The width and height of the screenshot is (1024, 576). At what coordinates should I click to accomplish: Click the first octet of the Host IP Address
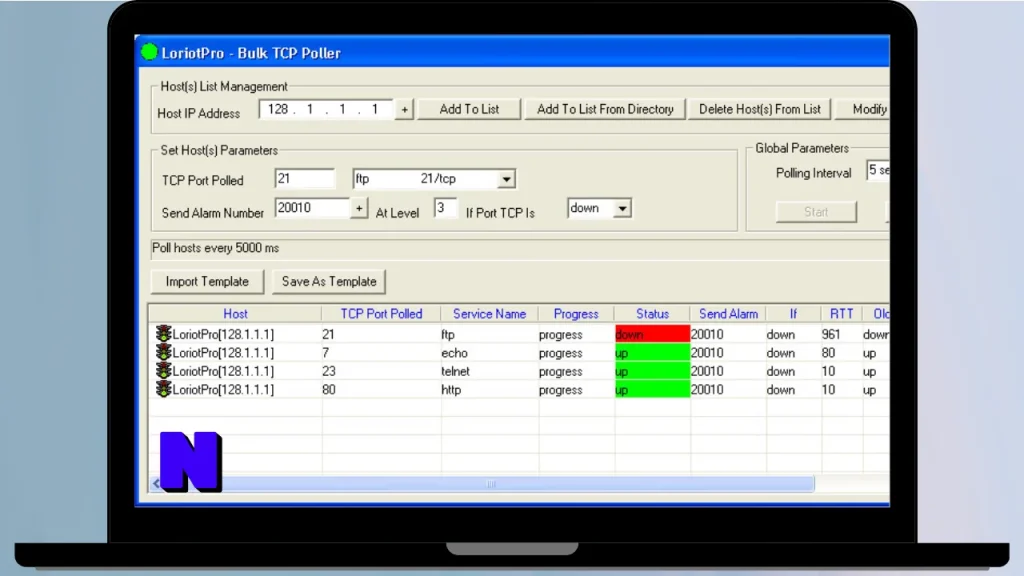point(278,109)
